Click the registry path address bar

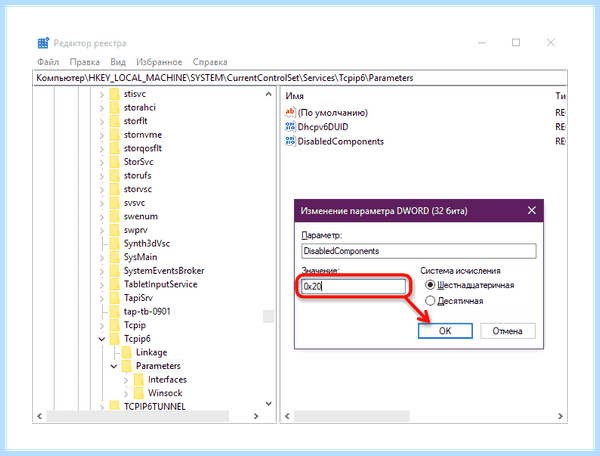(300, 78)
